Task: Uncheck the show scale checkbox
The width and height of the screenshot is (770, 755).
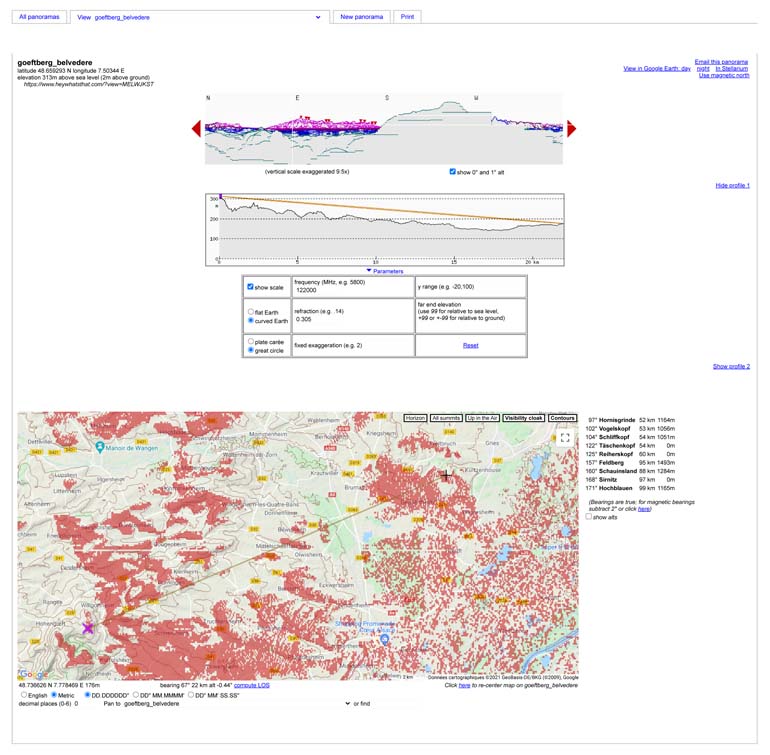Action: (251, 287)
